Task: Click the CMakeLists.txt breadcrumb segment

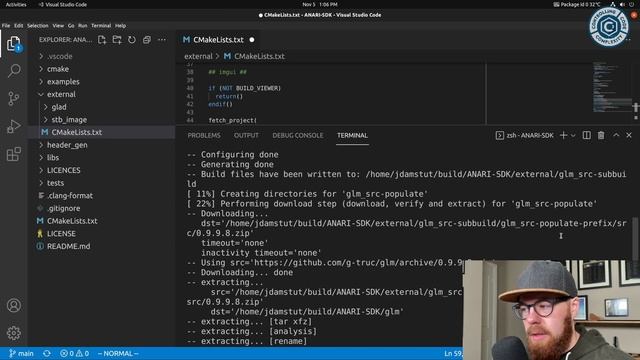Action: [254, 56]
